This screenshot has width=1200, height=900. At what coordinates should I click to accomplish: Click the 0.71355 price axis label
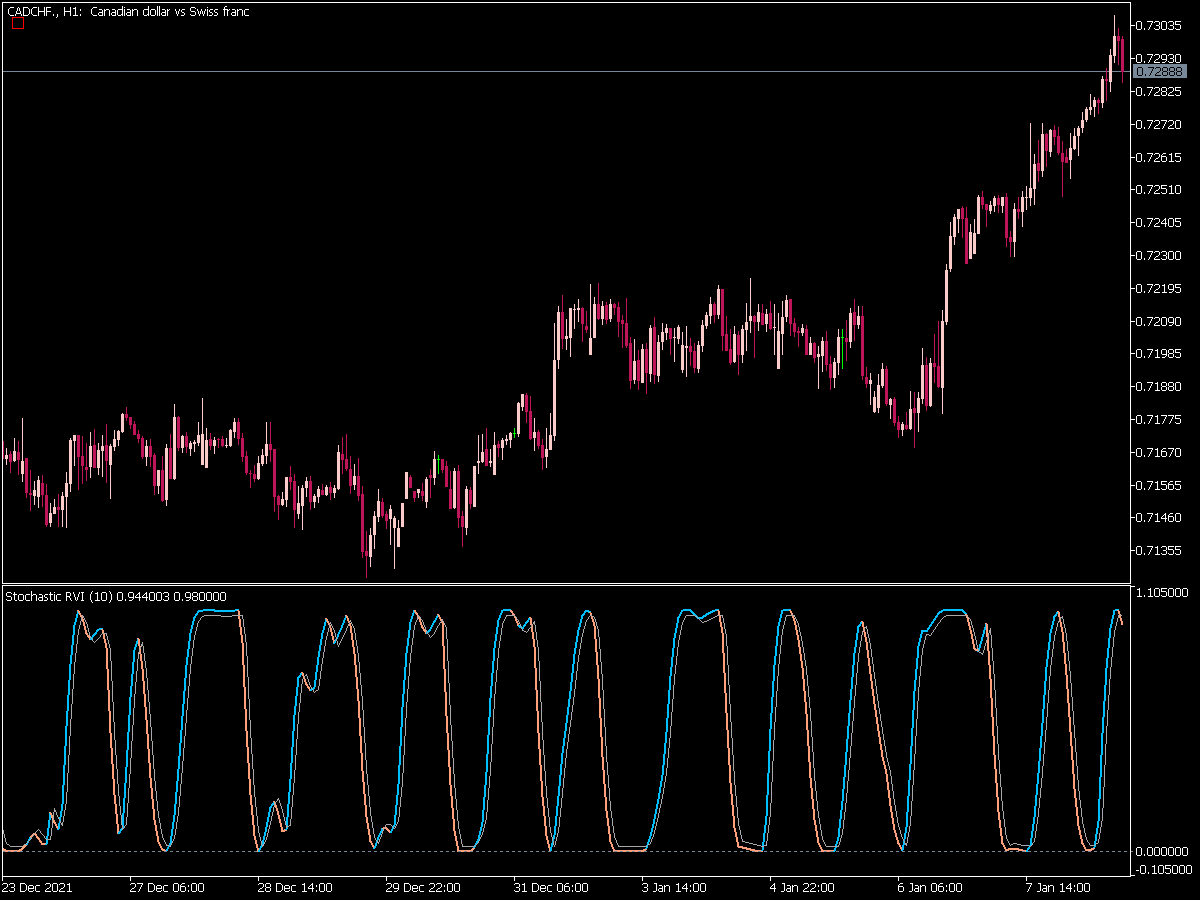[x=1161, y=551]
